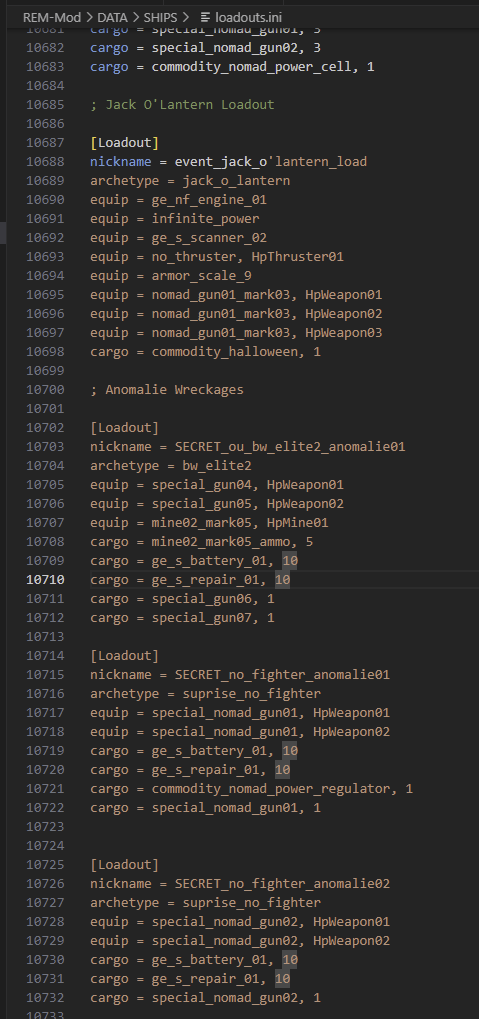Click 'SECRET_no_fighter_anomalie01' nickname
479x1019 pixels.
click(x=282, y=675)
